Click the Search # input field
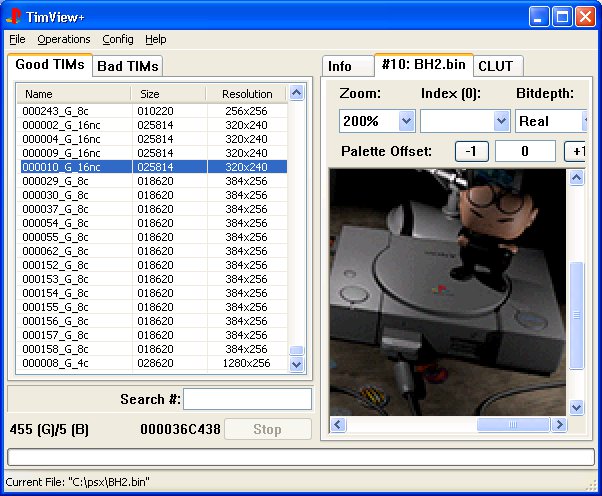 point(246,399)
